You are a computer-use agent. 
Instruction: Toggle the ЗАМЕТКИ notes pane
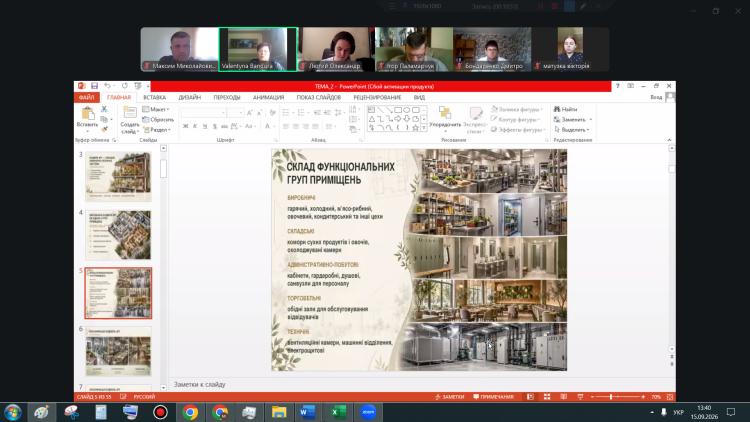(x=450, y=397)
